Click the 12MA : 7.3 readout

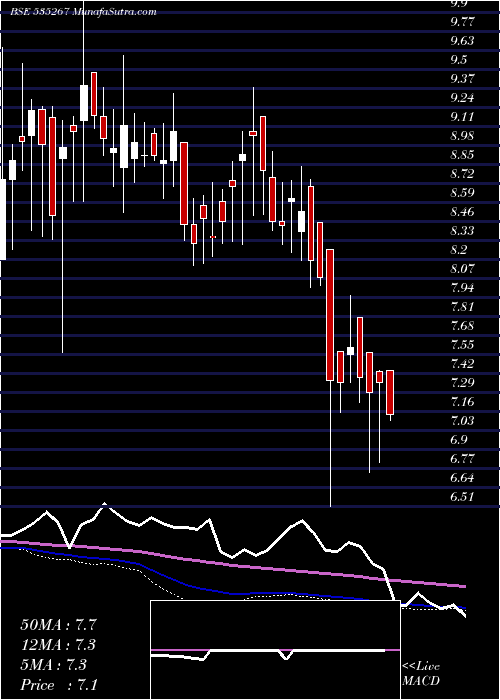(58, 645)
